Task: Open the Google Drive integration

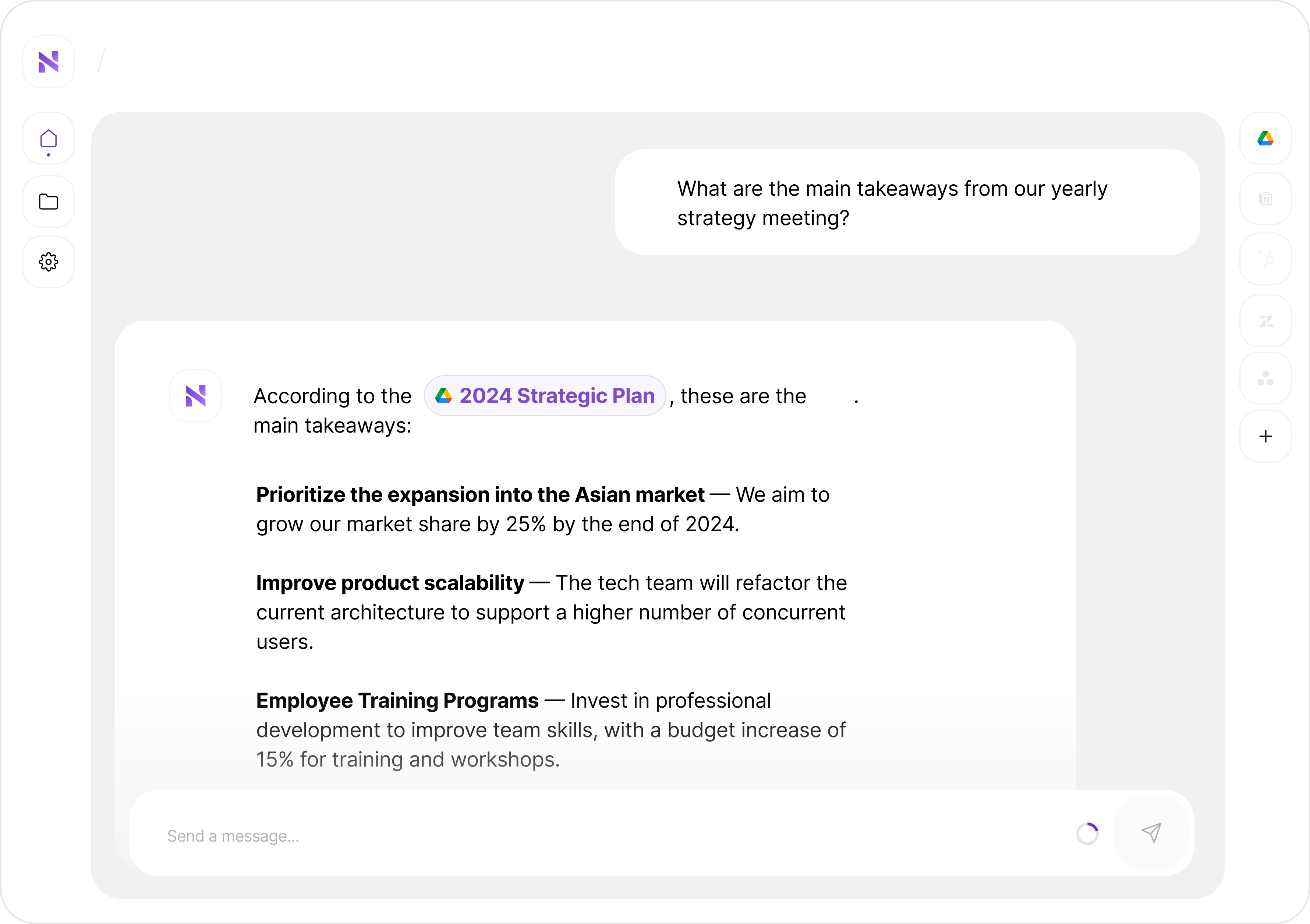Action: [x=1265, y=139]
